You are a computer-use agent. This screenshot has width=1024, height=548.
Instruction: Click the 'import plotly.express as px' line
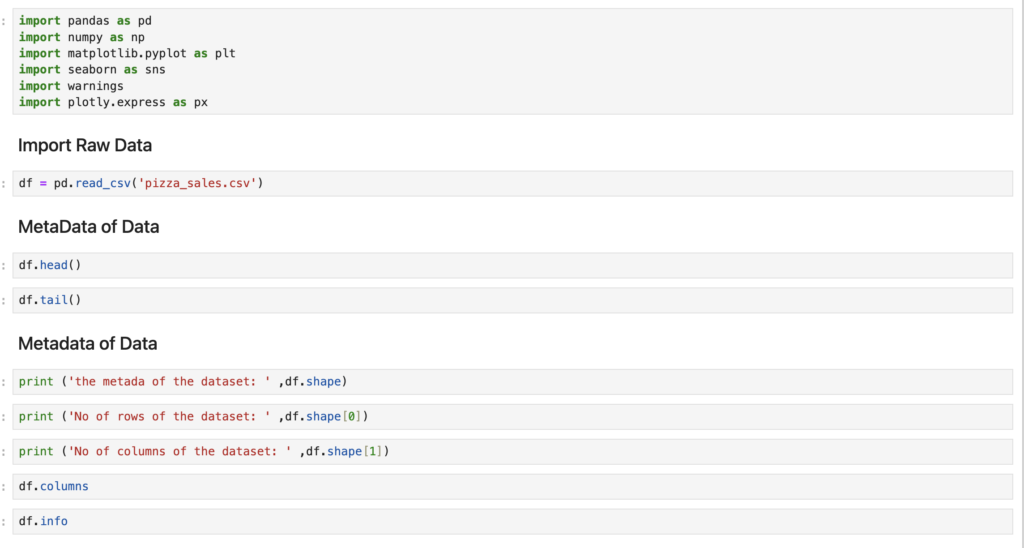(113, 102)
